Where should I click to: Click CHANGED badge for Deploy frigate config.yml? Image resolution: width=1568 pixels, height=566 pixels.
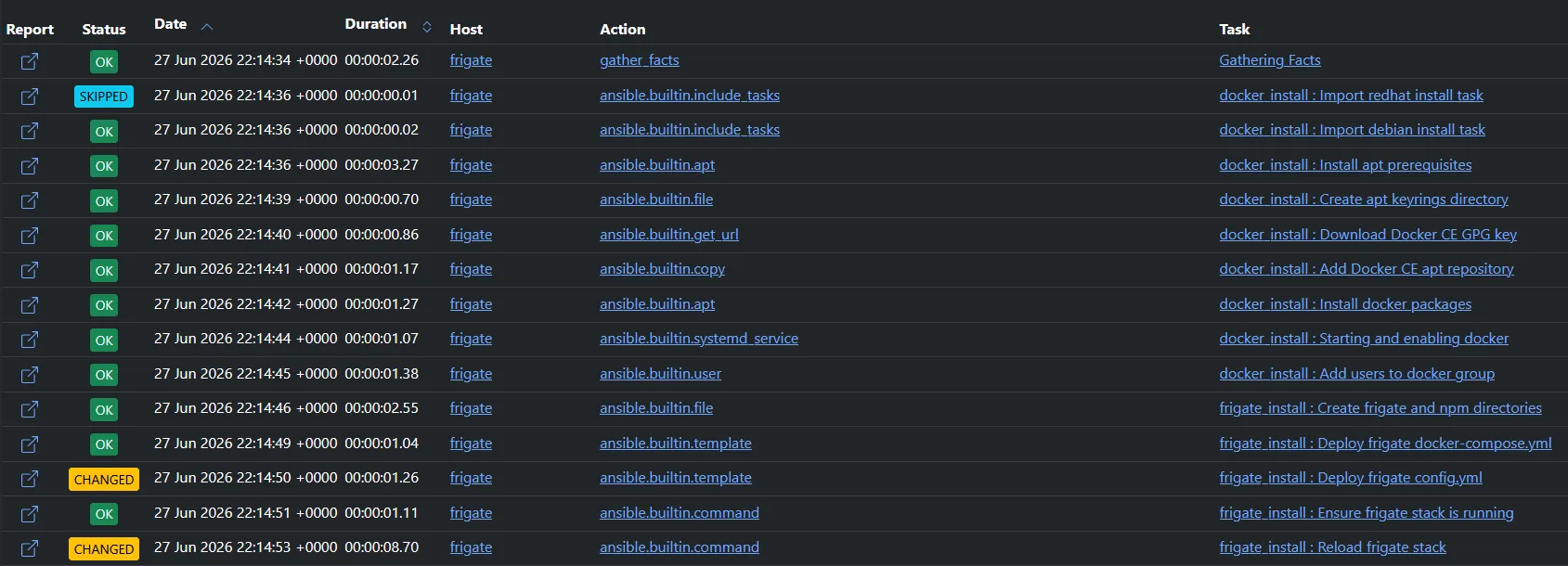[104, 480]
